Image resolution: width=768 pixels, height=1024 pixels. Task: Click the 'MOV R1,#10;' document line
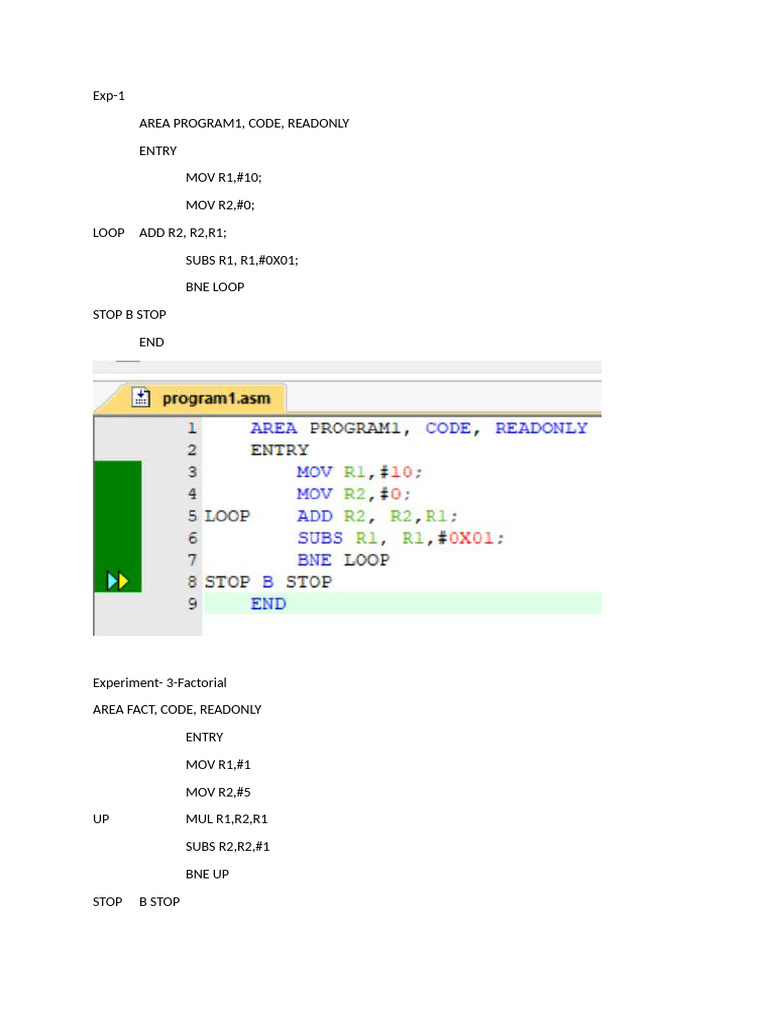[223, 178]
